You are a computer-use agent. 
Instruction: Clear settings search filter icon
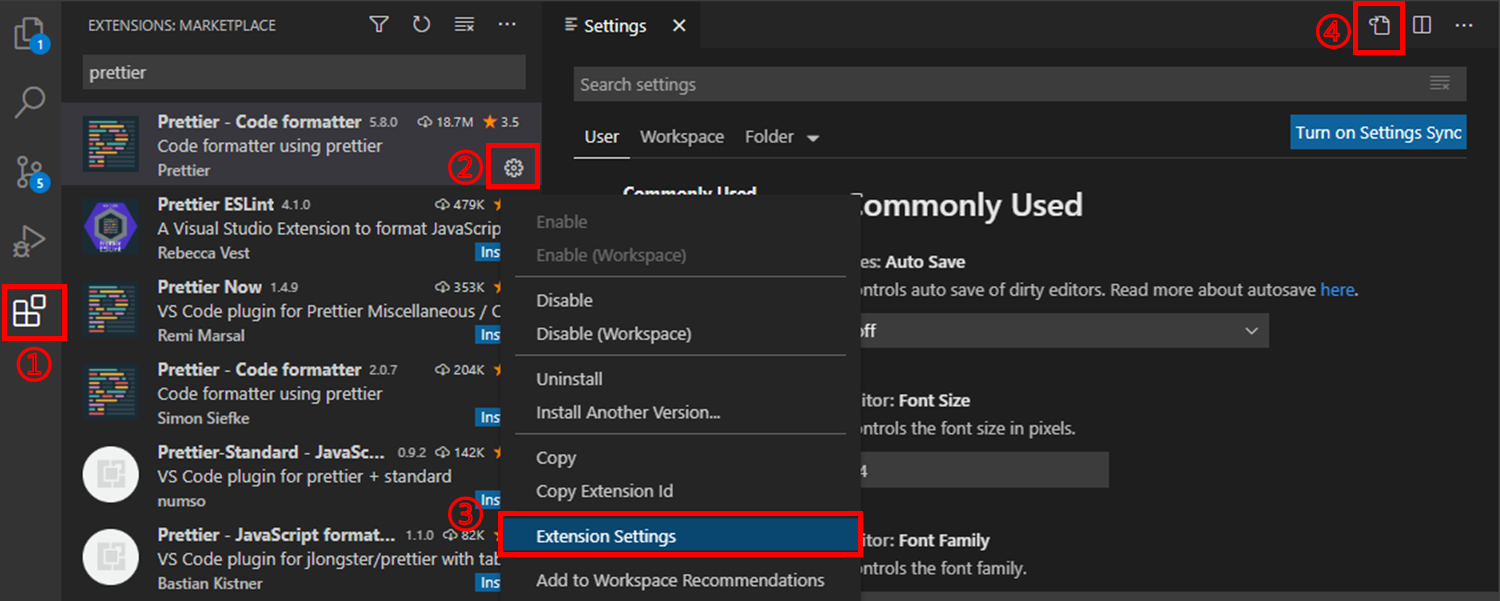pyautogui.click(x=1439, y=84)
